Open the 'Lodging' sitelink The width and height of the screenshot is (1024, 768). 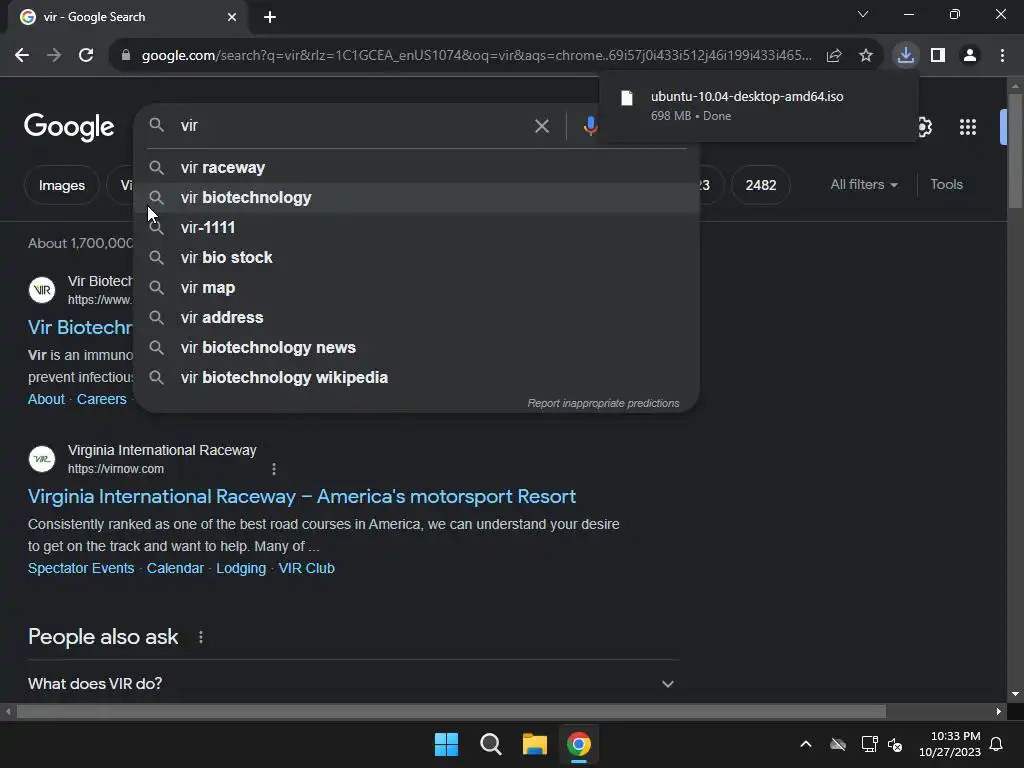(241, 568)
